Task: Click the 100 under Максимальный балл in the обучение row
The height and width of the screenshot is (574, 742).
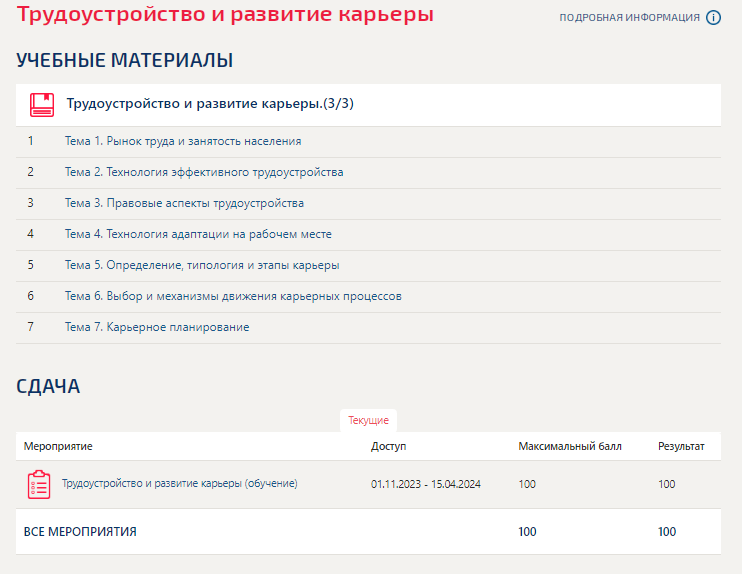Action: (527, 484)
